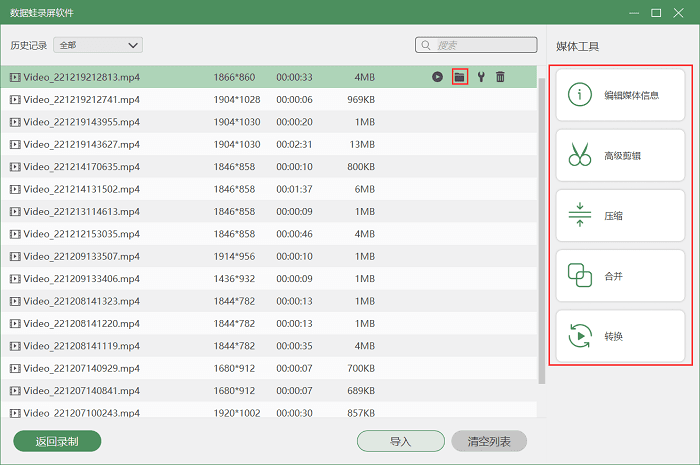
Task: Open the 历史记录 全部 filter dropdown
Action: [98, 45]
